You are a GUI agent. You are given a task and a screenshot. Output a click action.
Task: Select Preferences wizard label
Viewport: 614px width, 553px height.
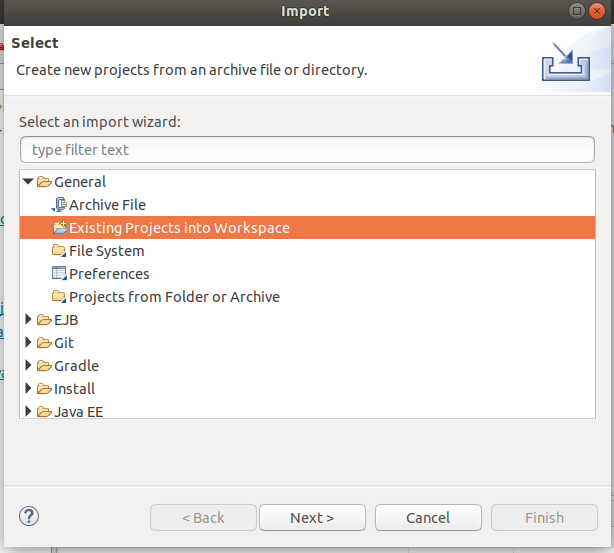[109, 274]
